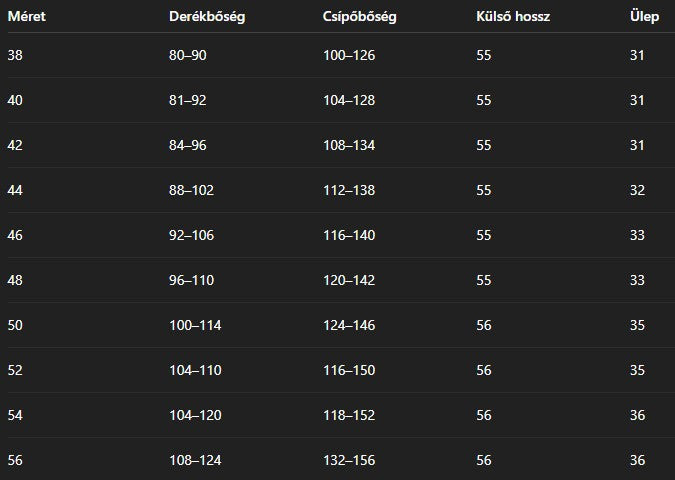Viewport: 675px width, 480px height.
Task: Select size 46 row label
Action: (15, 235)
